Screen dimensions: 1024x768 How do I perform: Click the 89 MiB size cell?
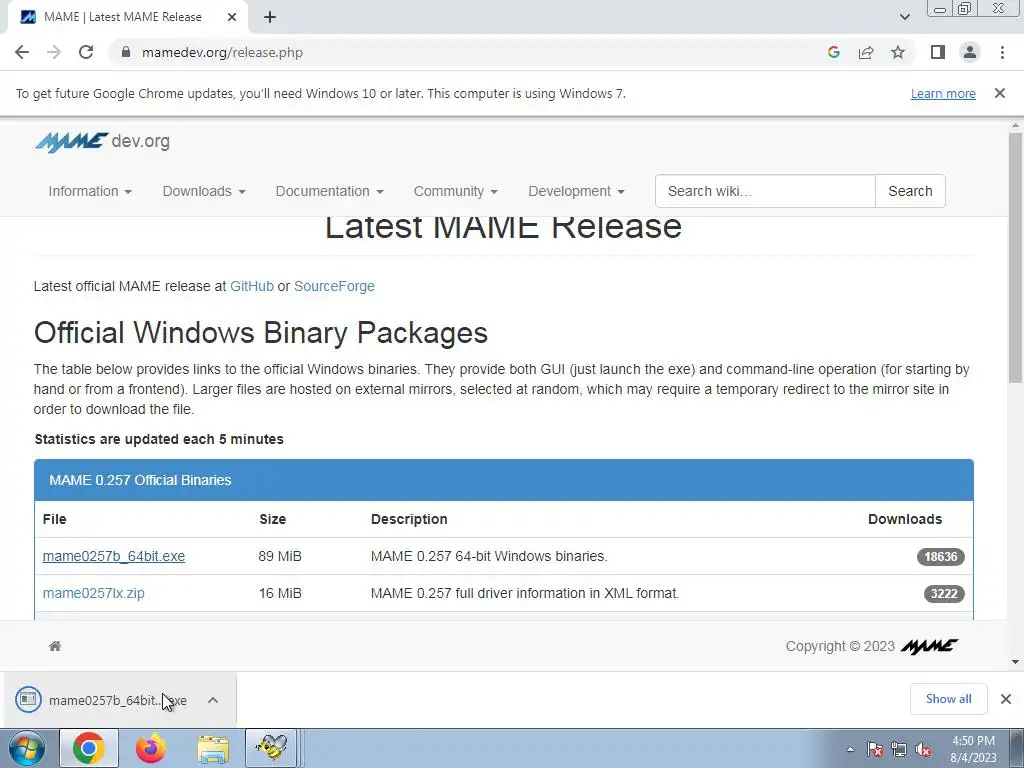(x=280, y=556)
